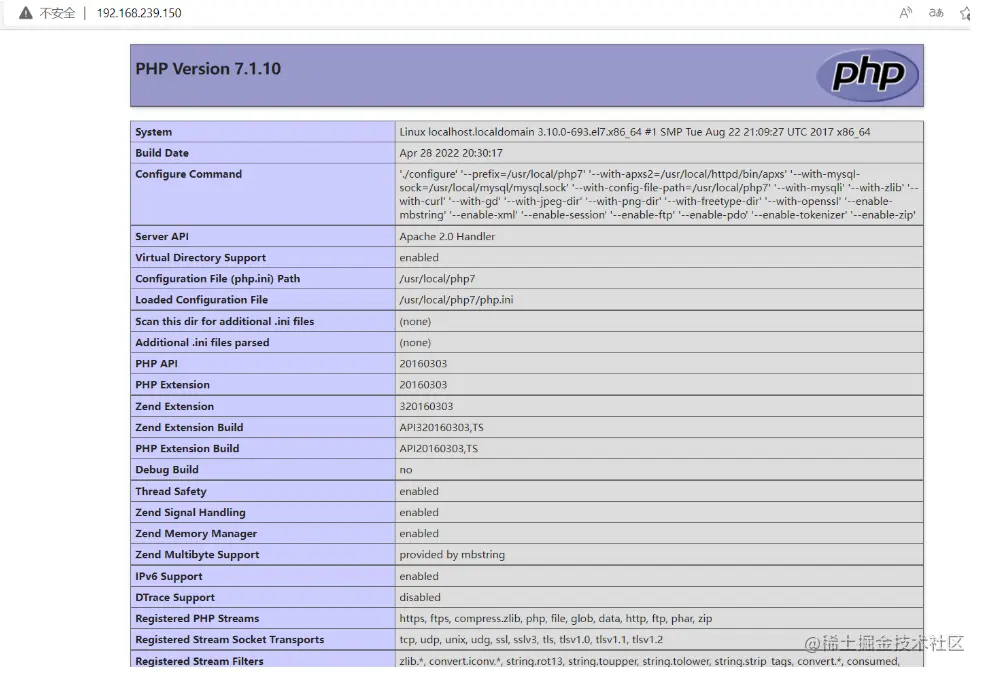Click enabled value for Virtual Directory Support
The height and width of the screenshot is (673, 984).
coord(419,257)
